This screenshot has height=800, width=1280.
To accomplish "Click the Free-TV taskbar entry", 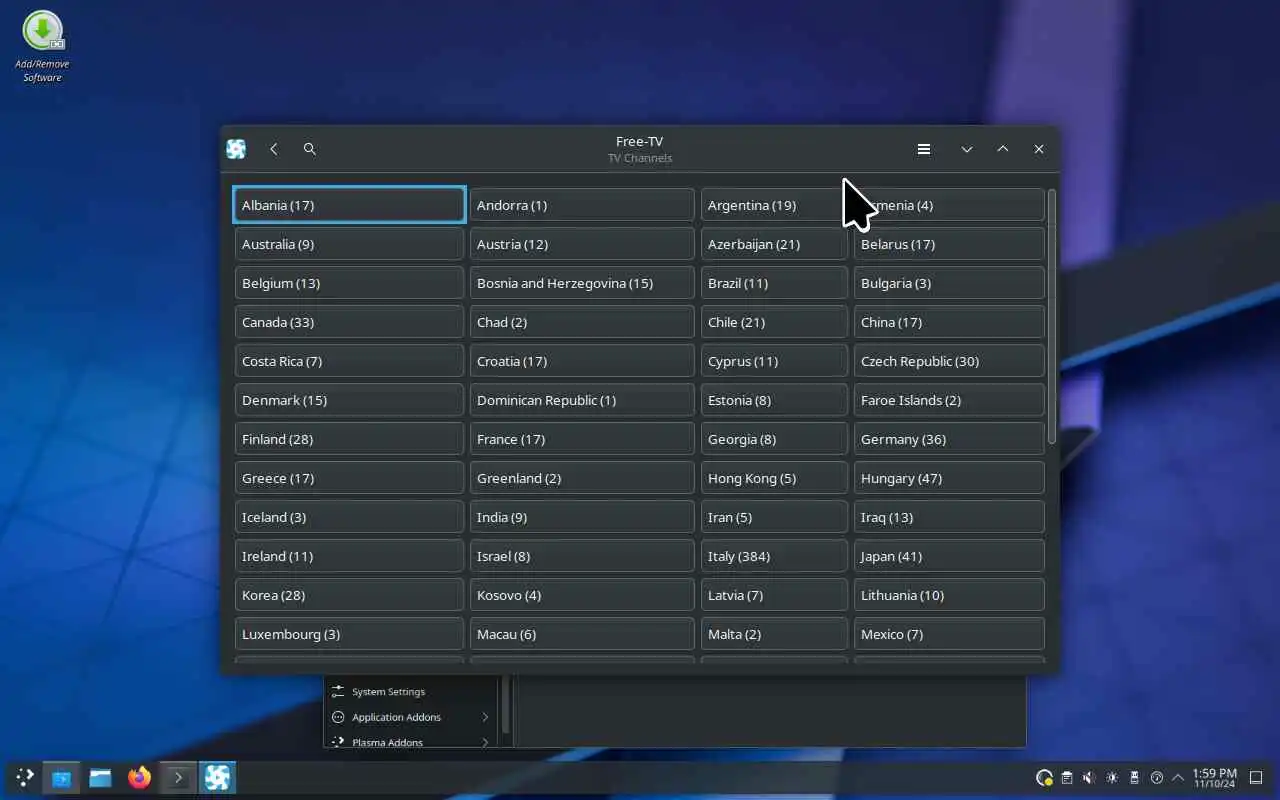I will 217,777.
